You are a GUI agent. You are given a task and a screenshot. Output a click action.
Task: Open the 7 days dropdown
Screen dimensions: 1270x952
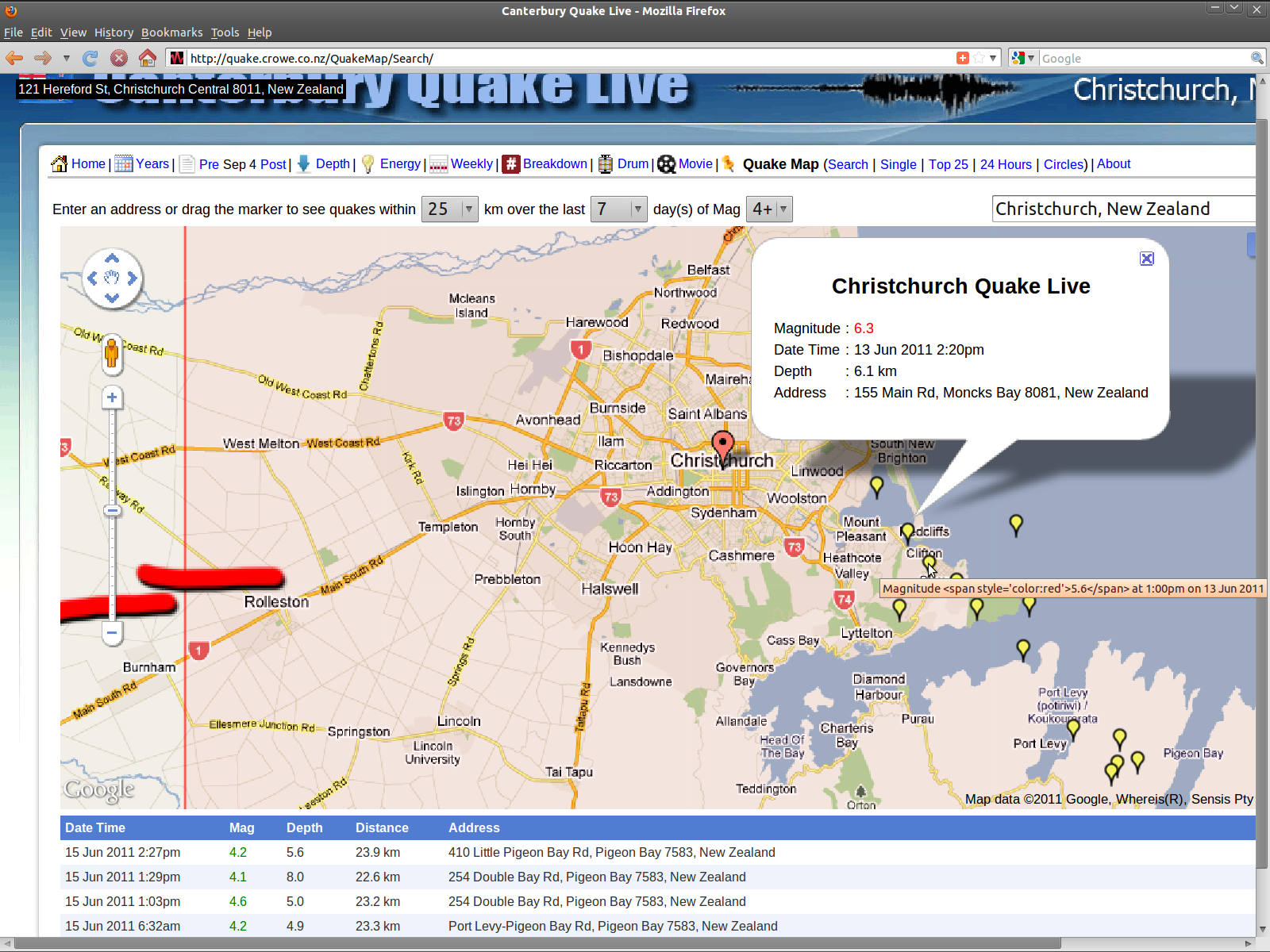coord(618,209)
